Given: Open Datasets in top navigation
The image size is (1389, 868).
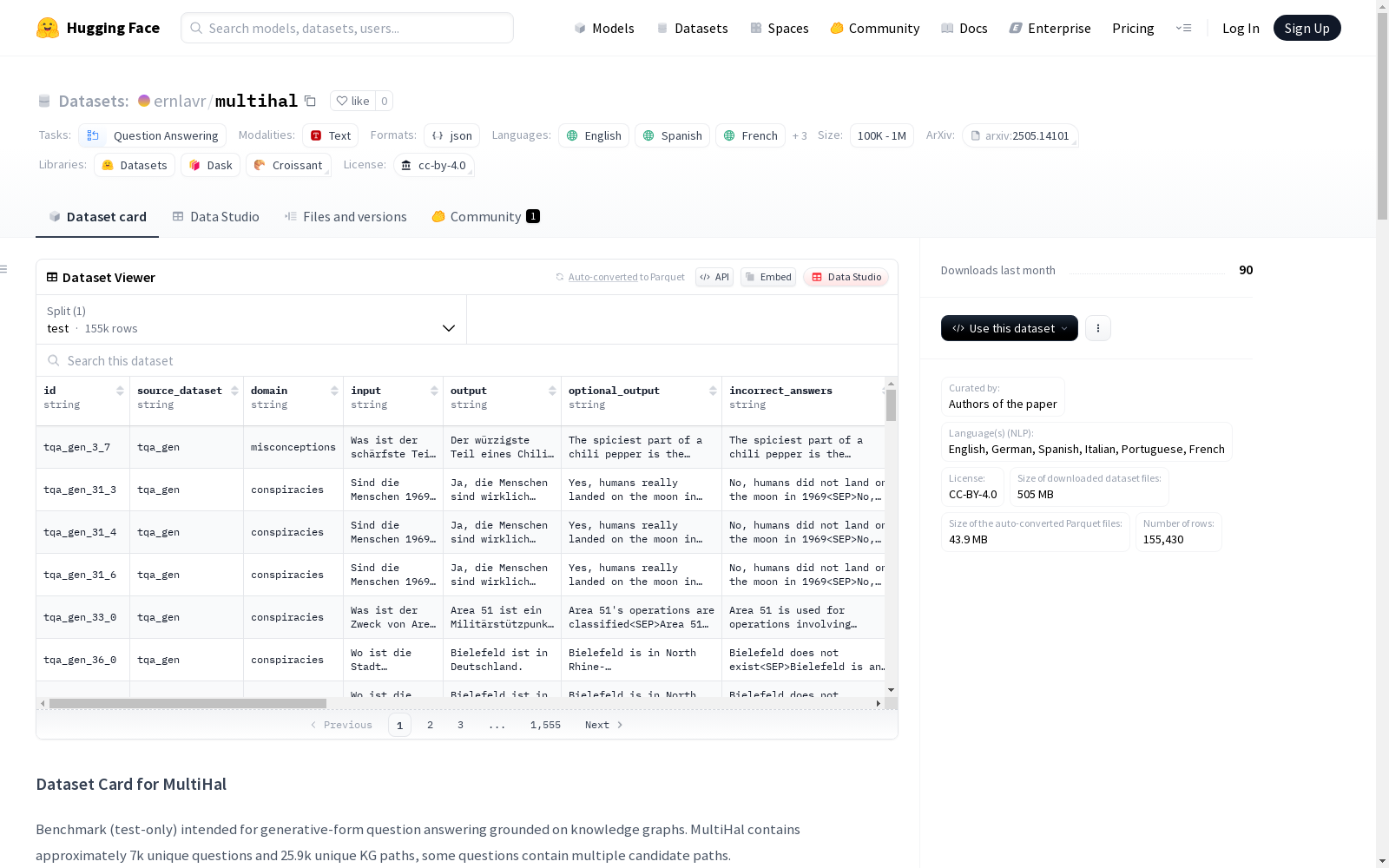Looking at the screenshot, I should [x=692, y=28].
